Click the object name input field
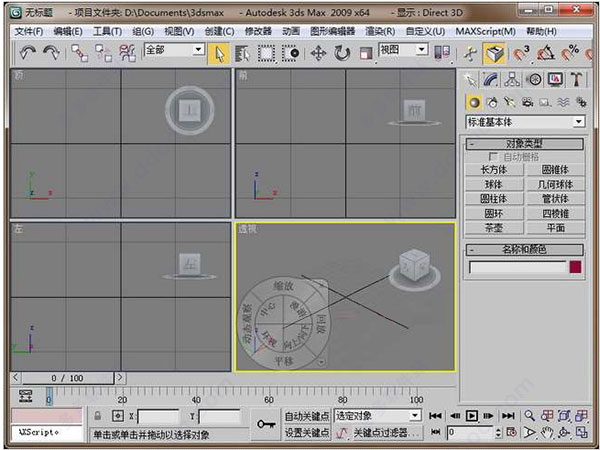The image size is (600, 450). tap(517, 267)
